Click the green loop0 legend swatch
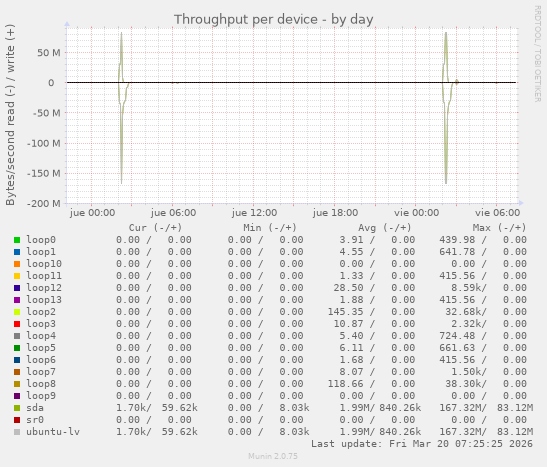547x467 pixels. point(17,240)
